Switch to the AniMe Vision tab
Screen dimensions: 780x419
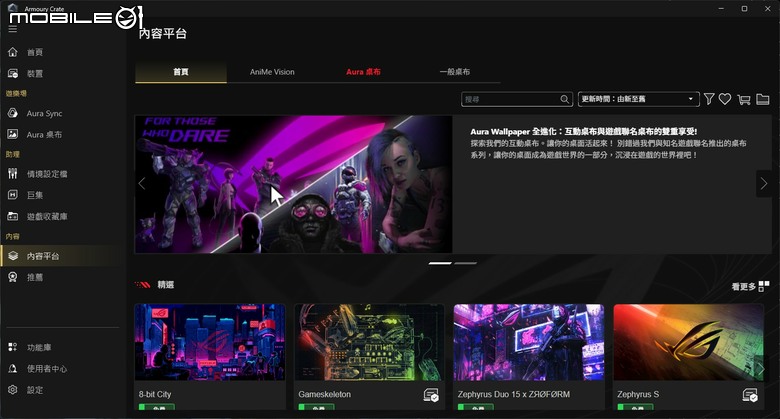[272, 72]
